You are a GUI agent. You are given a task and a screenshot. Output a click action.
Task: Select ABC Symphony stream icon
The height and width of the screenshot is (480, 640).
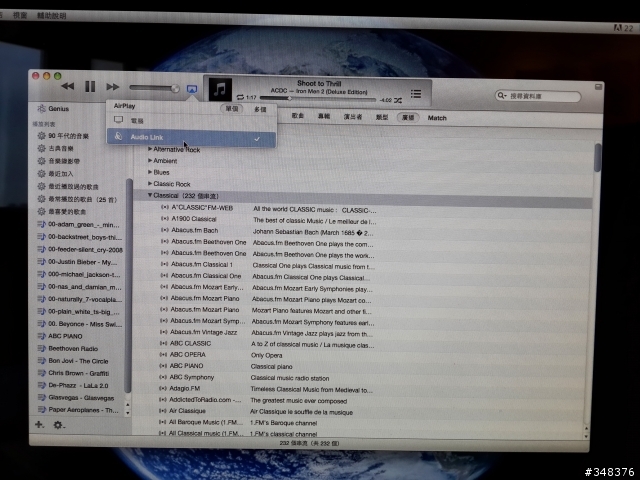coord(163,377)
